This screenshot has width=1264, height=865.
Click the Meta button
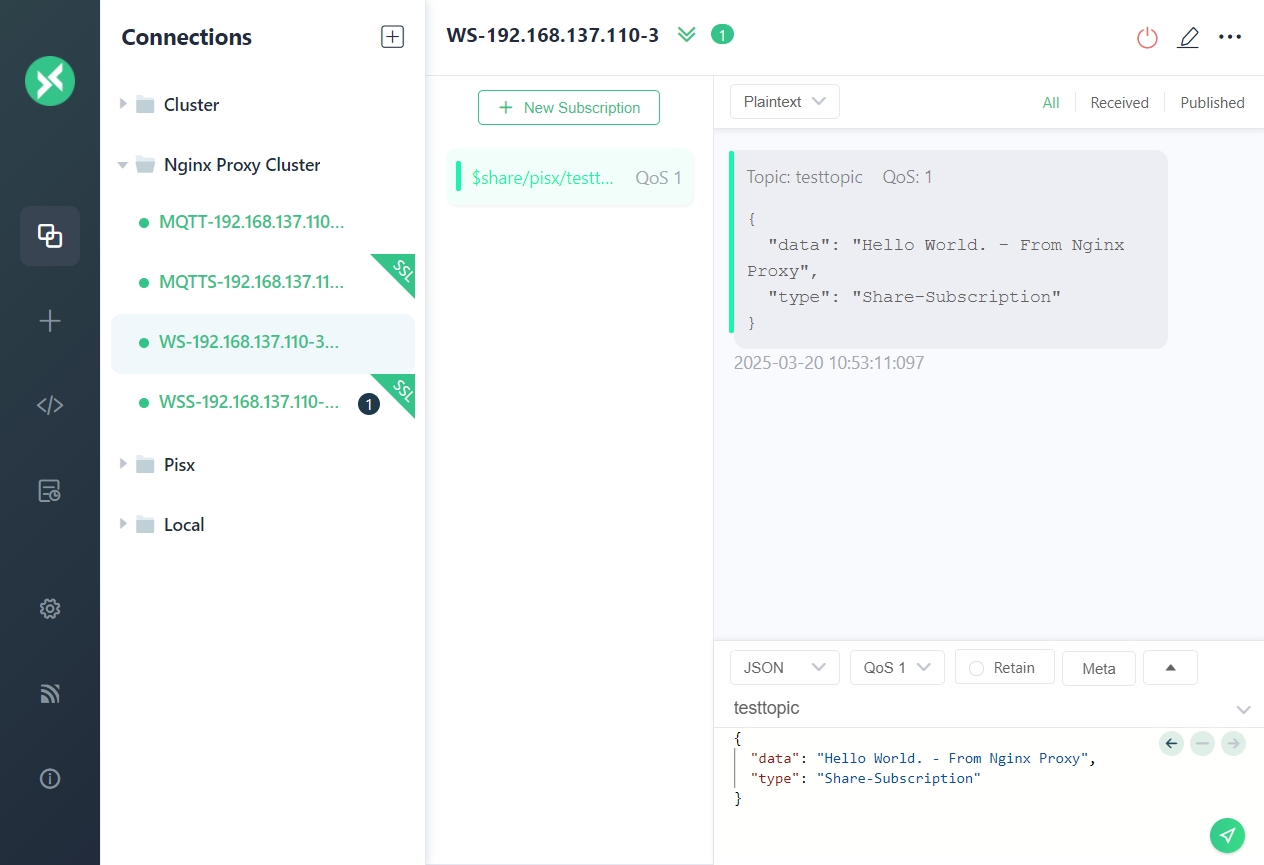1098,669
